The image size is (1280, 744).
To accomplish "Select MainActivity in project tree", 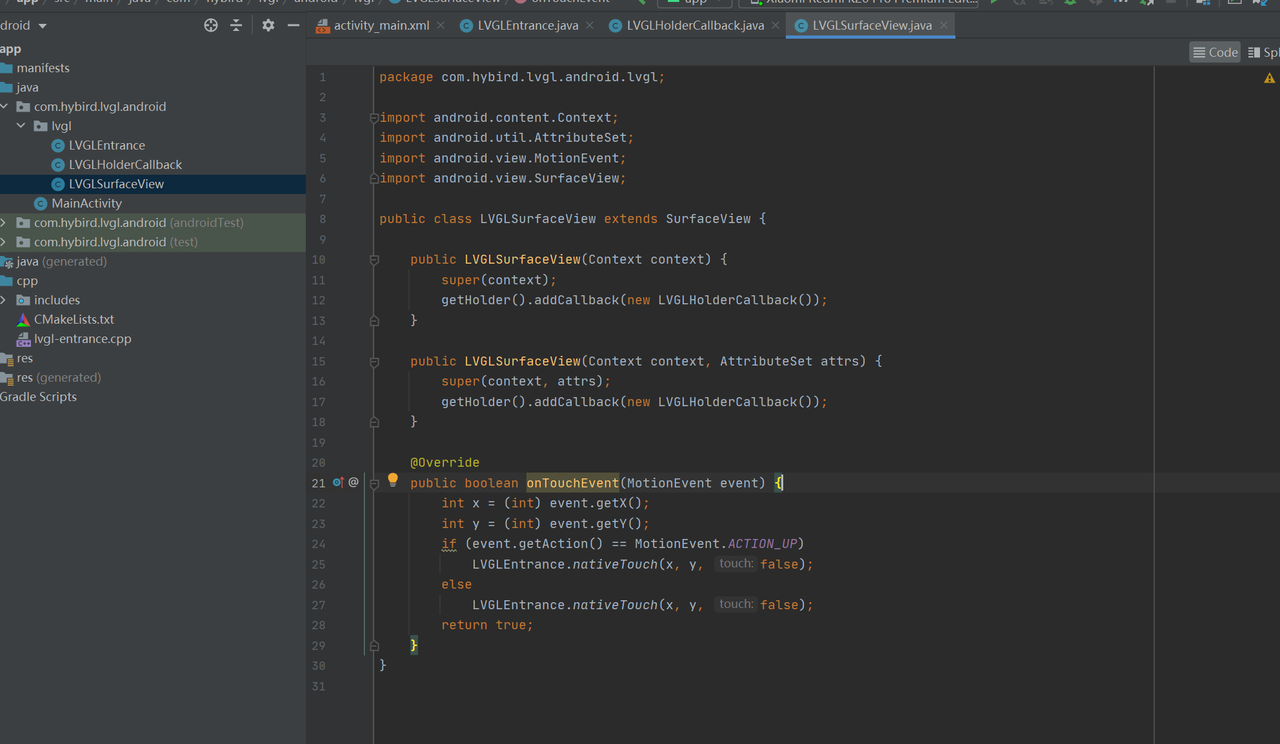I will pos(87,203).
